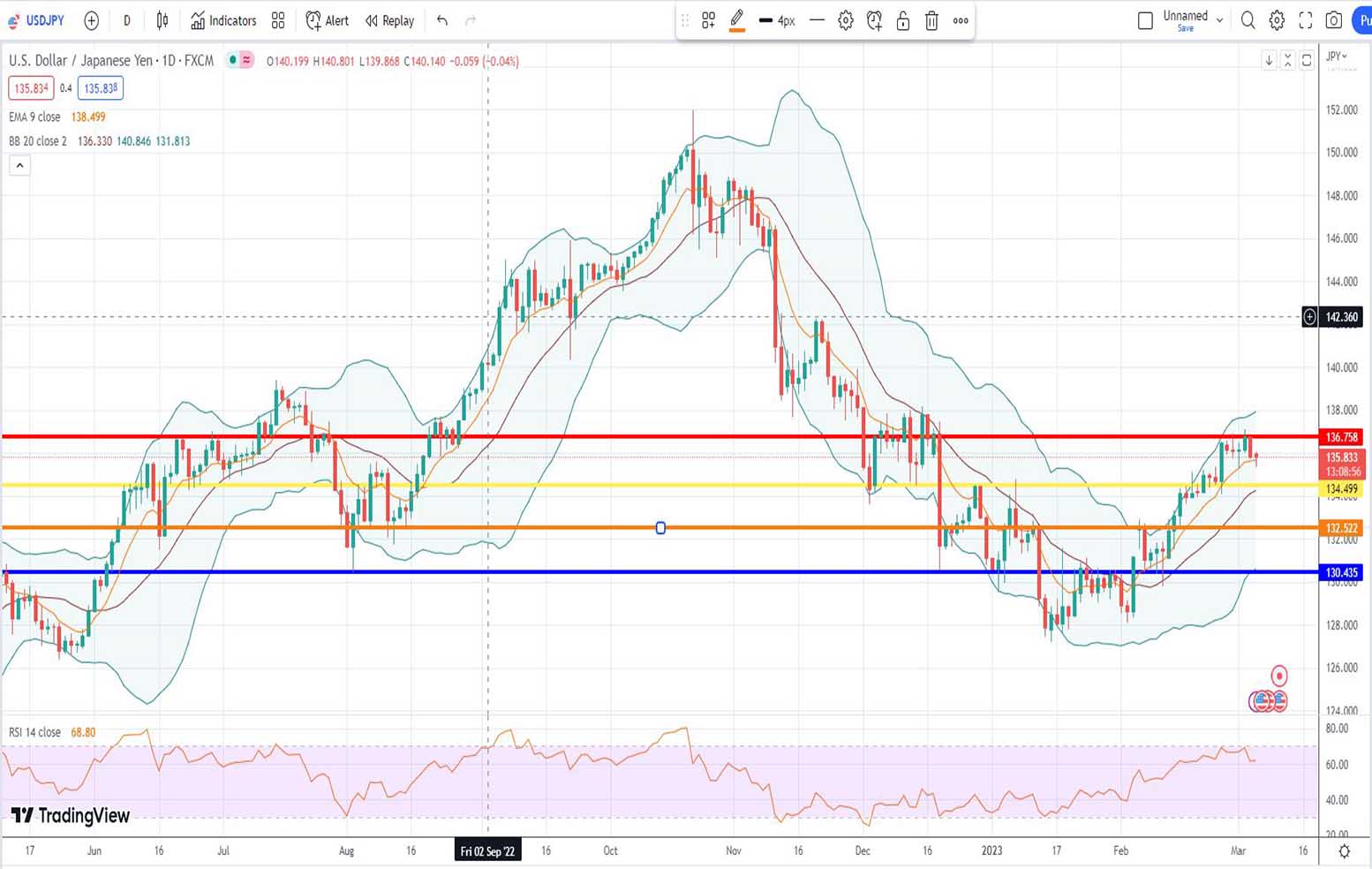Toggle the select layout checkbox square
Image resolution: width=1372 pixels, height=869 pixels.
(1145, 20)
